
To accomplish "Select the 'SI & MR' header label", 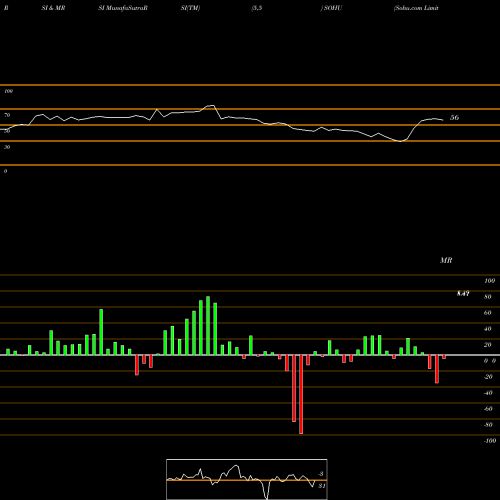I will point(53,8).
